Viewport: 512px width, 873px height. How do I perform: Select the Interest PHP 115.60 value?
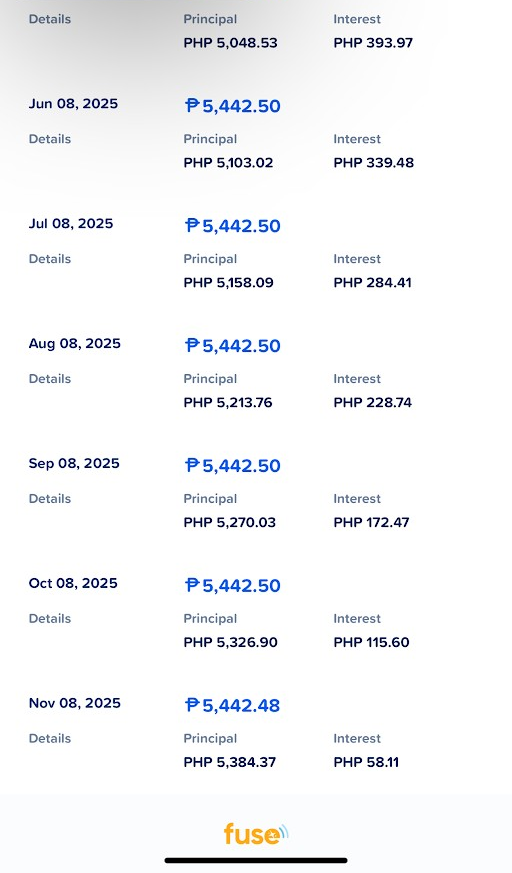pyautogui.click(x=371, y=643)
